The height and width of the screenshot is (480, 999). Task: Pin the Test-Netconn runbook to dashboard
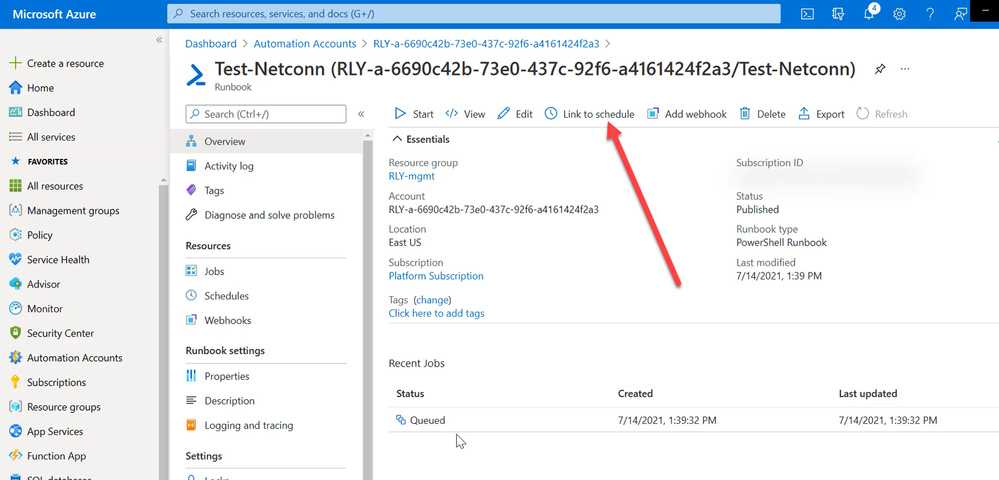coord(880,69)
